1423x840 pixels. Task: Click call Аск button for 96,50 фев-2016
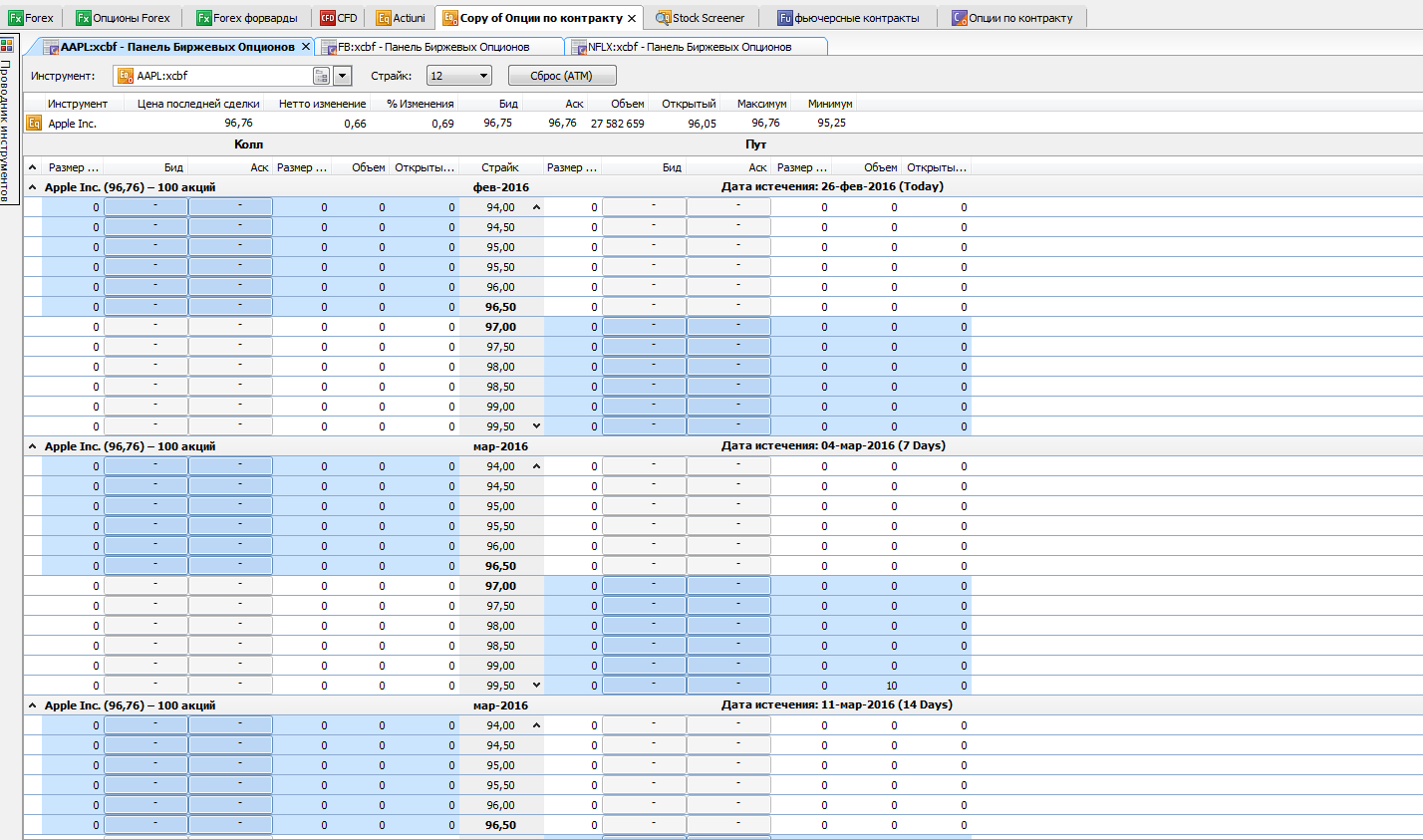[230, 307]
